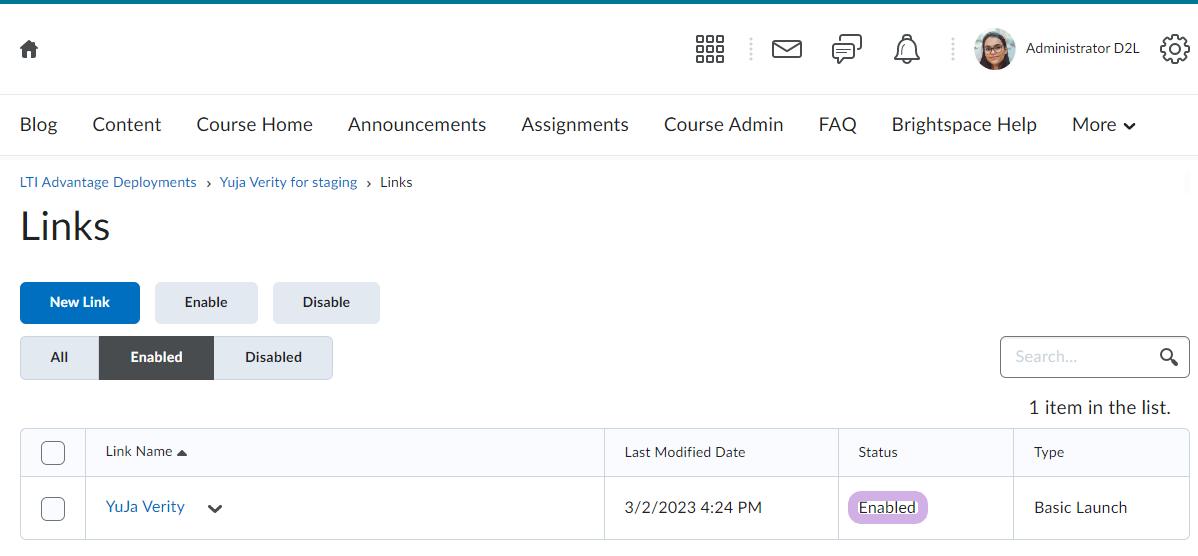Check the select-all rows checkbox
Screen dimensions: 1198x556
coord(53,453)
